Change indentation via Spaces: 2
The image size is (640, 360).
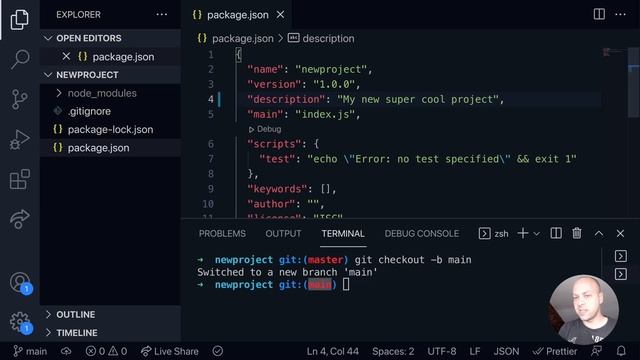[393, 351]
